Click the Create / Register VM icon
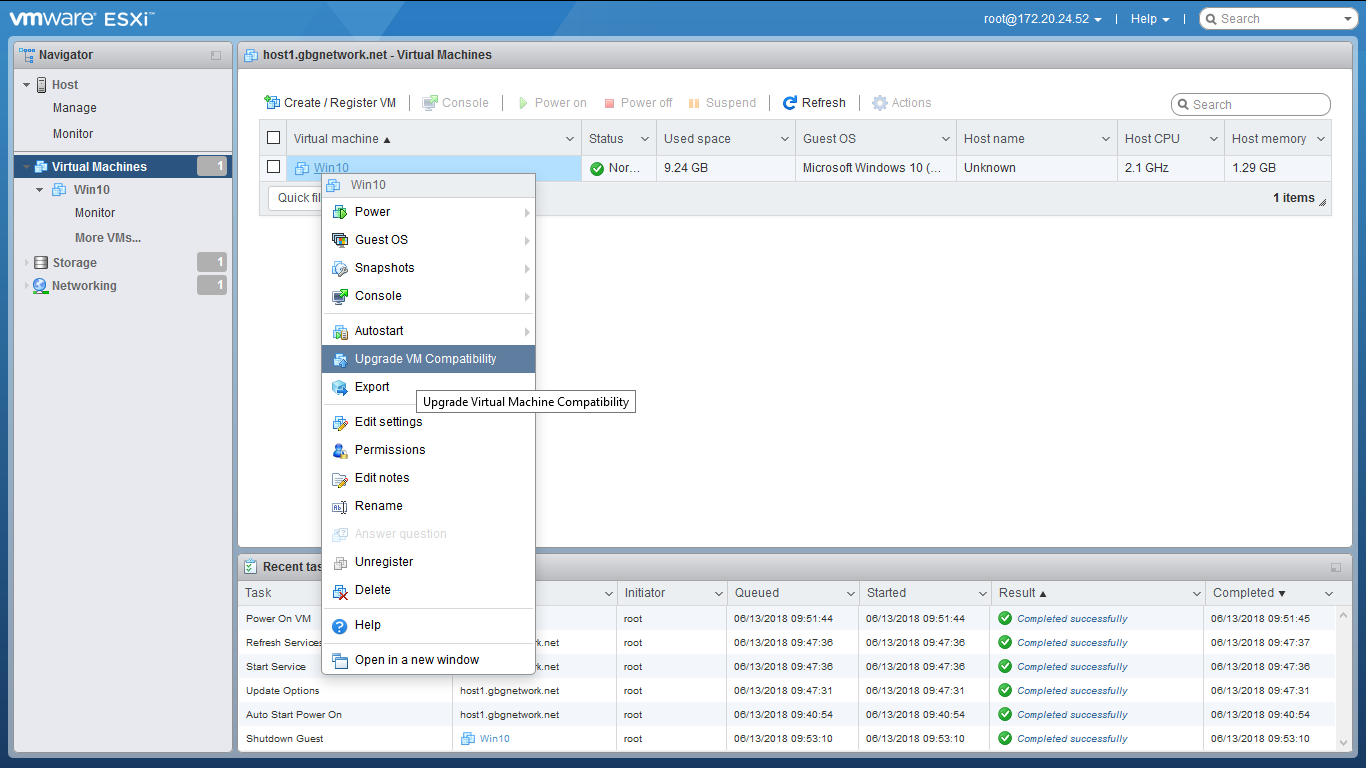 click(272, 103)
